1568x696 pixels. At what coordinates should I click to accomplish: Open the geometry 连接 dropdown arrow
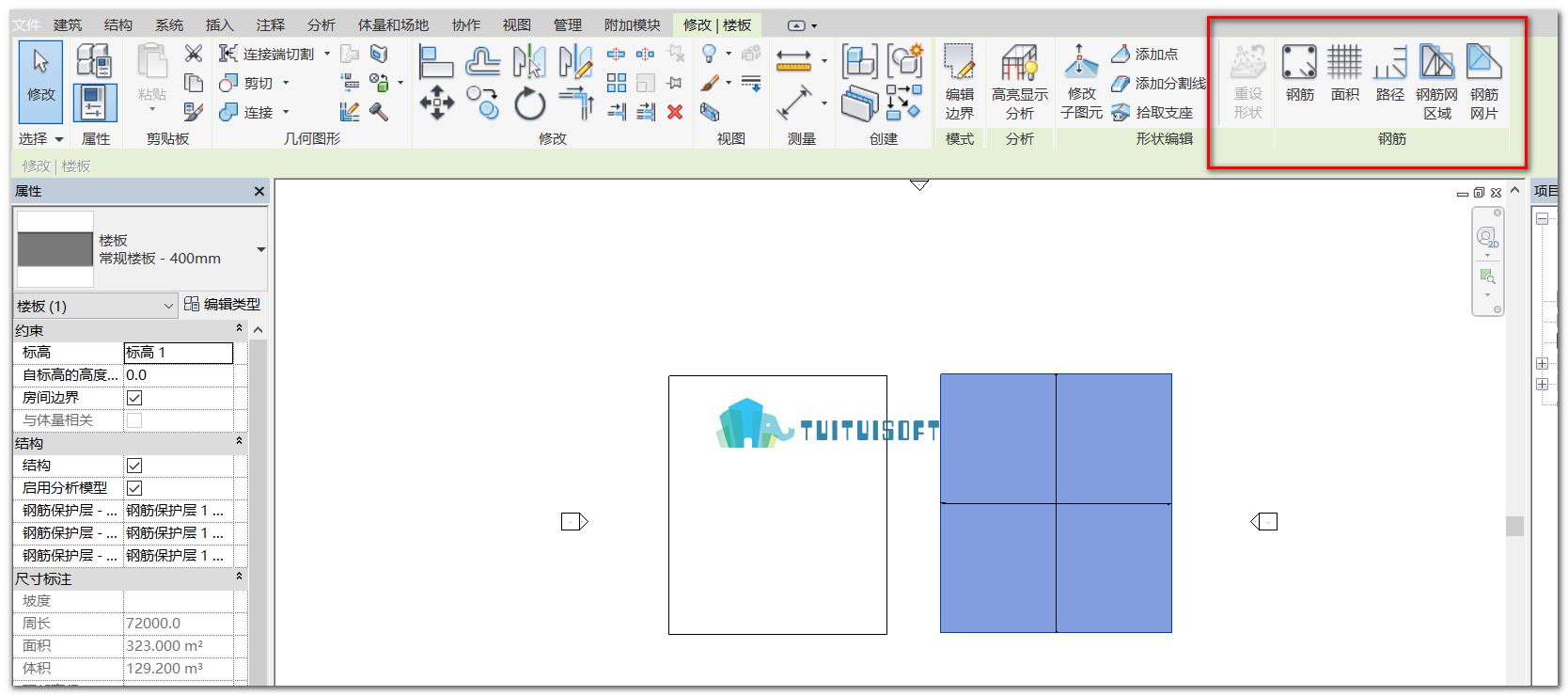286,112
